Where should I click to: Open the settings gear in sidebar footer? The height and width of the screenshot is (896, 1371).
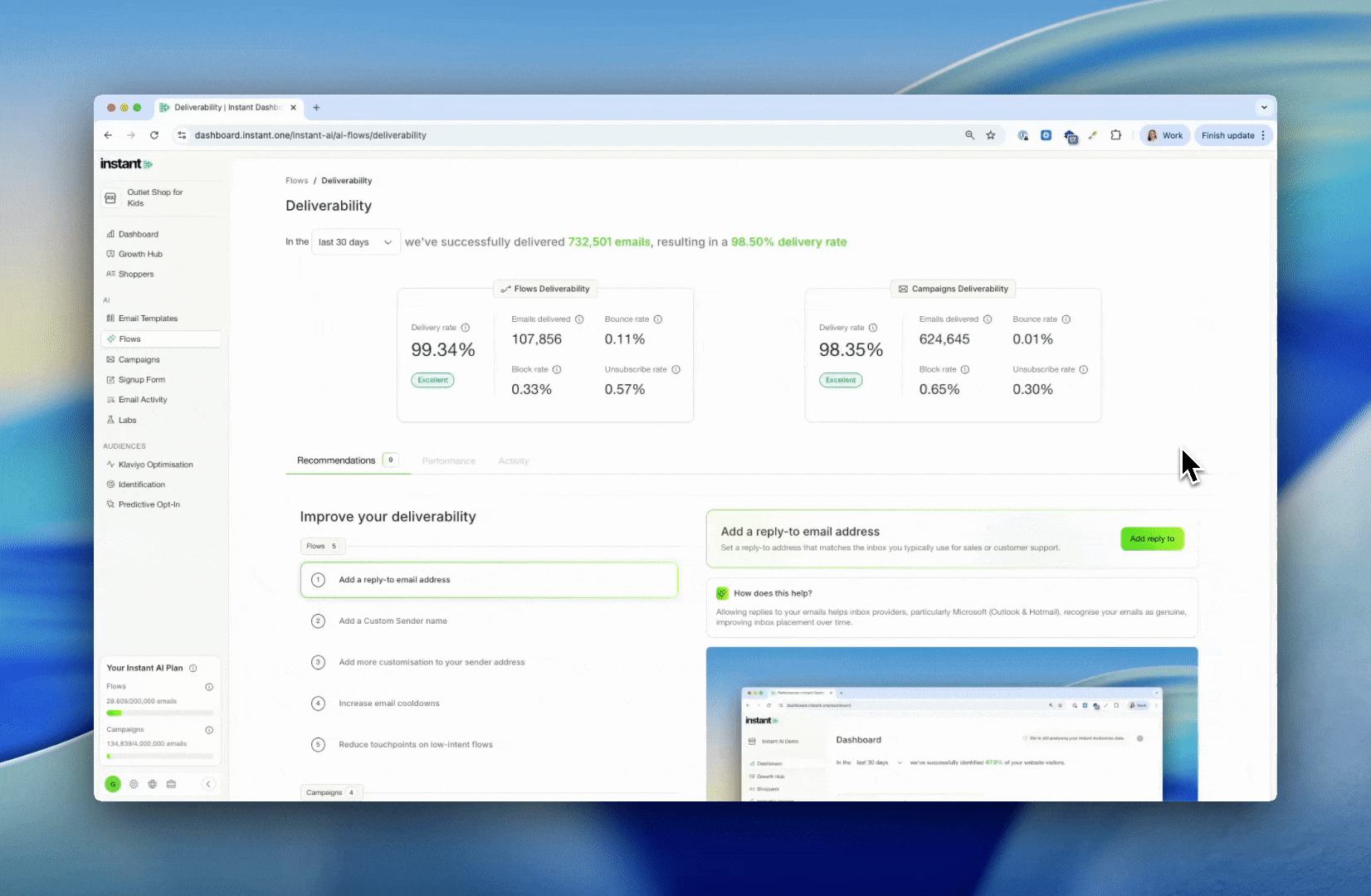[x=134, y=784]
